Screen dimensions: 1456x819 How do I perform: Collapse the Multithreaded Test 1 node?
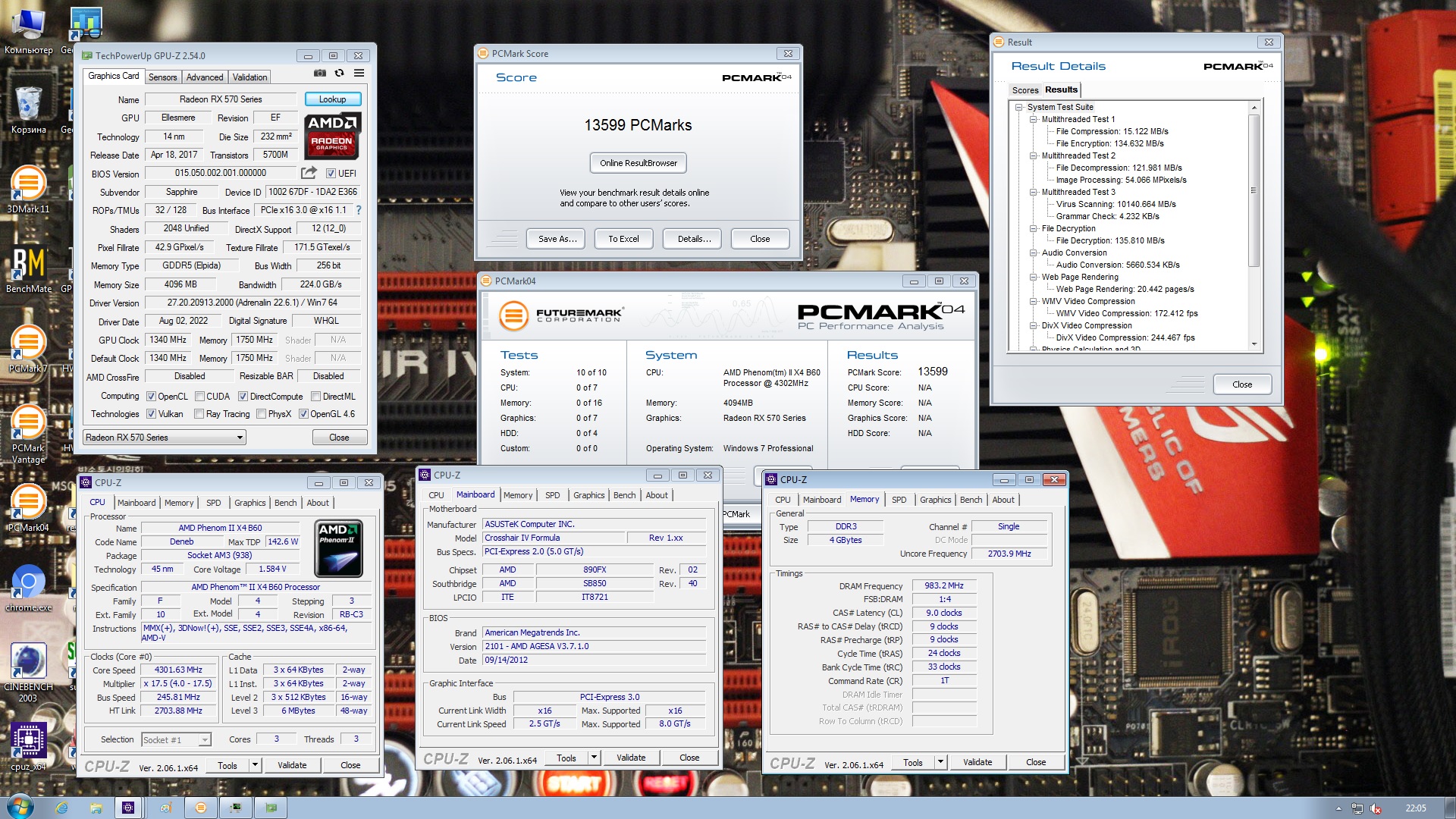pos(1033,119)
